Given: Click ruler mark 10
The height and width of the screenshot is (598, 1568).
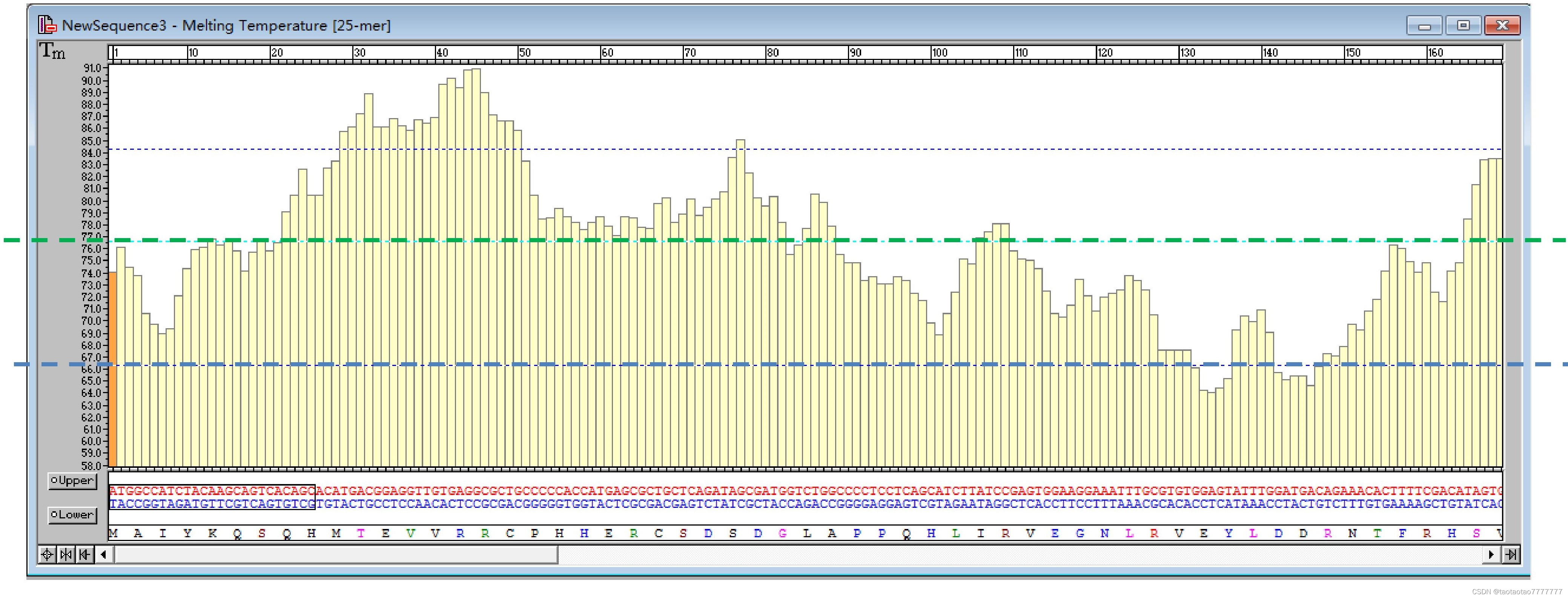Looking at the screenshot, I should click(x=194, y=53).
